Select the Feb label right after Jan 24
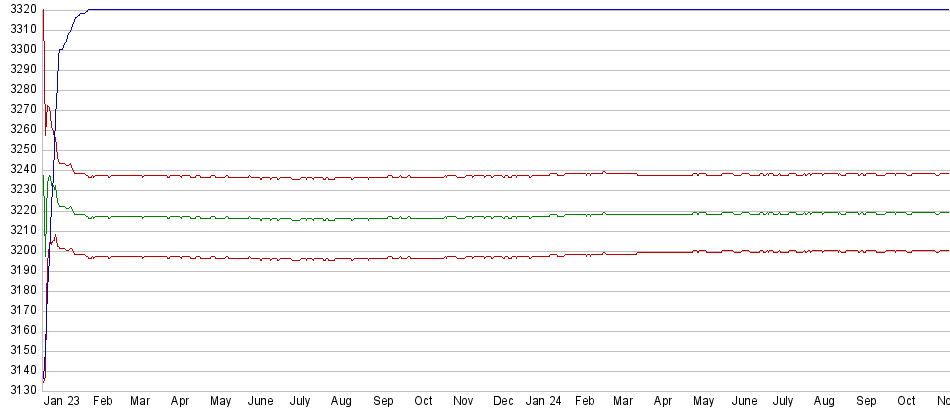Image resolution: width=950 pixels, height=415 pixels. 584,401
